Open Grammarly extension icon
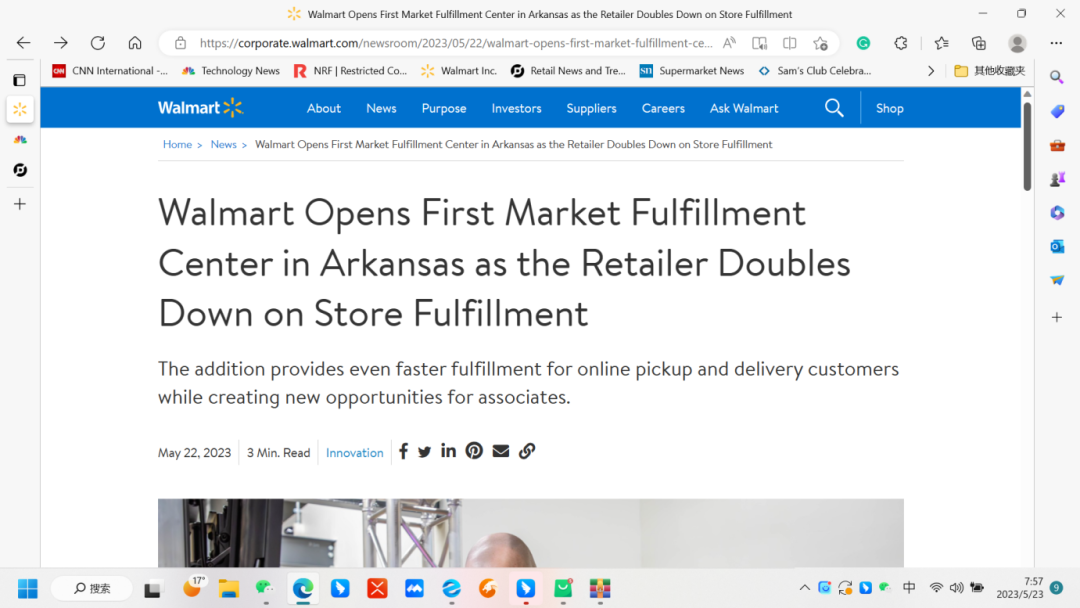This screenshot has width=1080, height=608. [x=863, y=43]
